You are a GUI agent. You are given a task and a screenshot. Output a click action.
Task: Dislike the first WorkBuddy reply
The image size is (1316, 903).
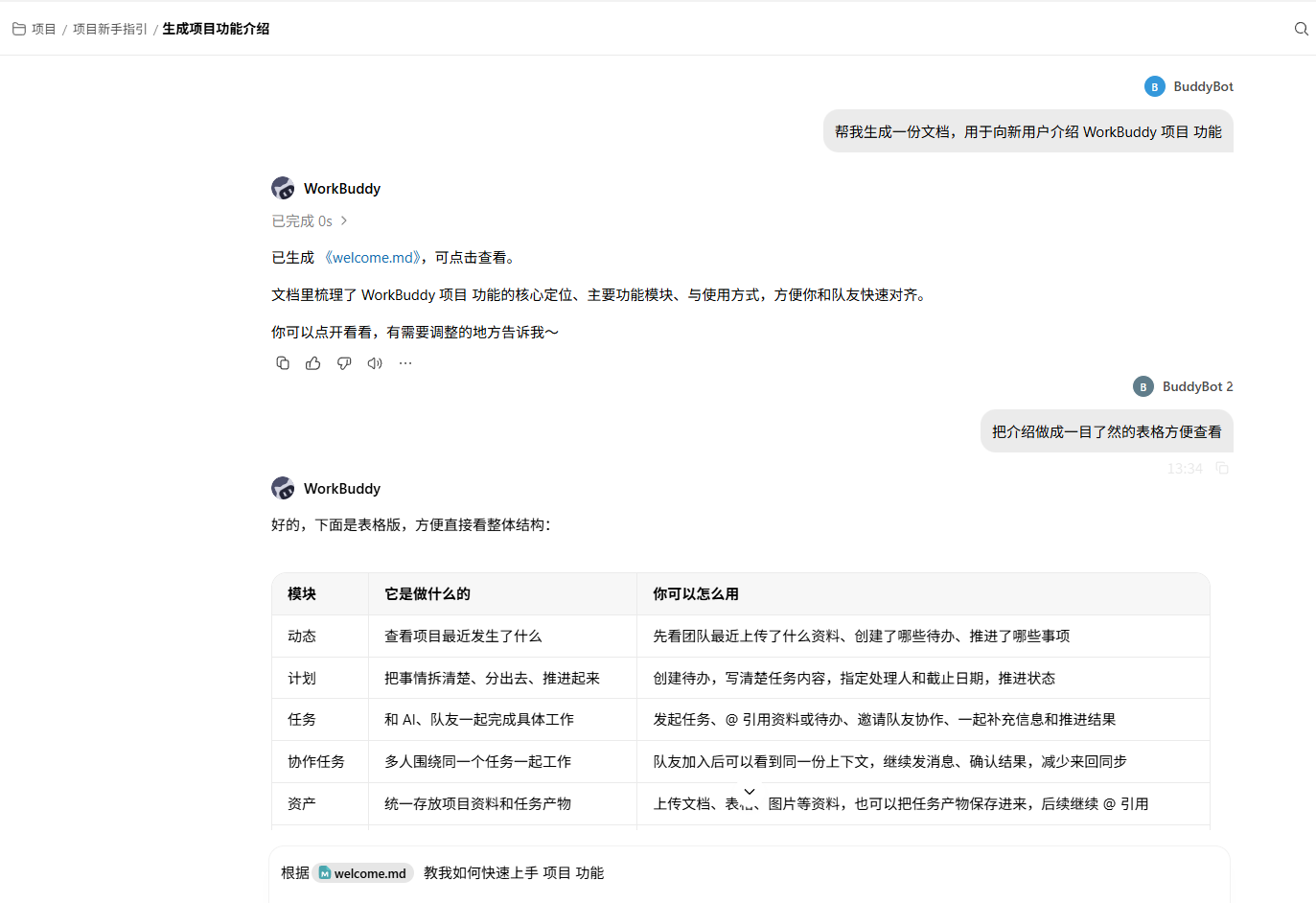(344, 363)
